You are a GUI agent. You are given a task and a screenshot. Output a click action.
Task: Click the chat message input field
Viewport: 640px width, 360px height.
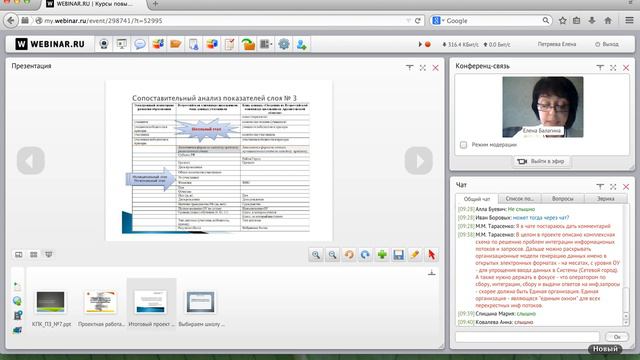point(527,337)
